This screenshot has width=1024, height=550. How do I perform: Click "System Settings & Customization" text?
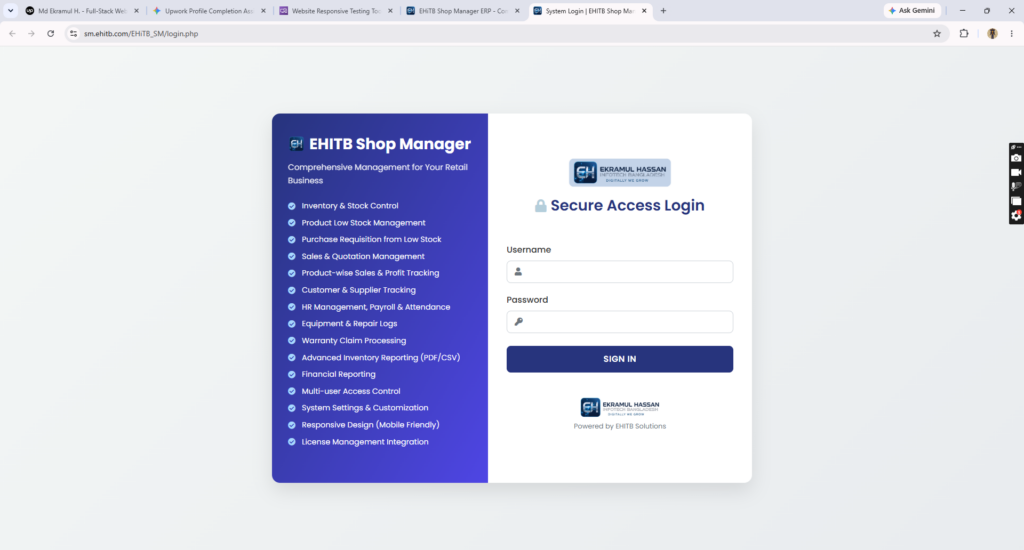pos(364,408)
